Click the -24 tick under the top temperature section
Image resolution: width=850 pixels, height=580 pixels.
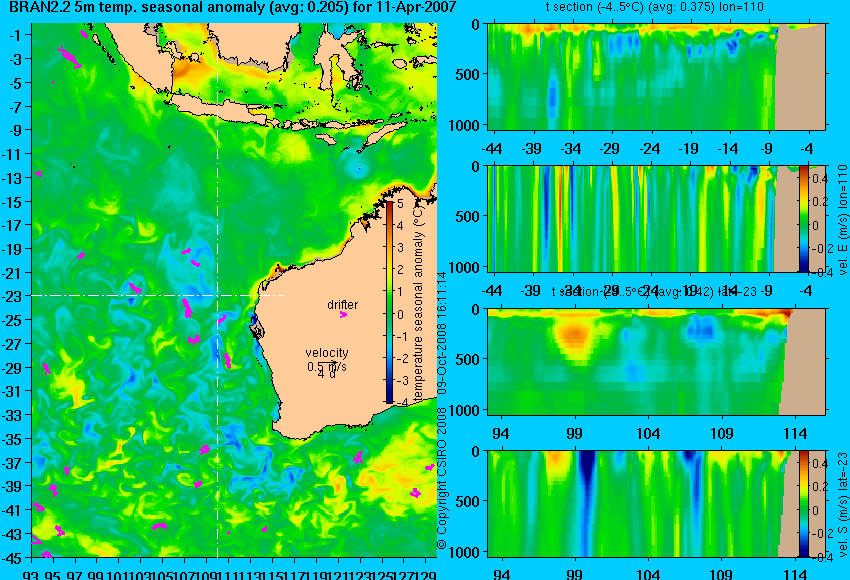point(649,148)
